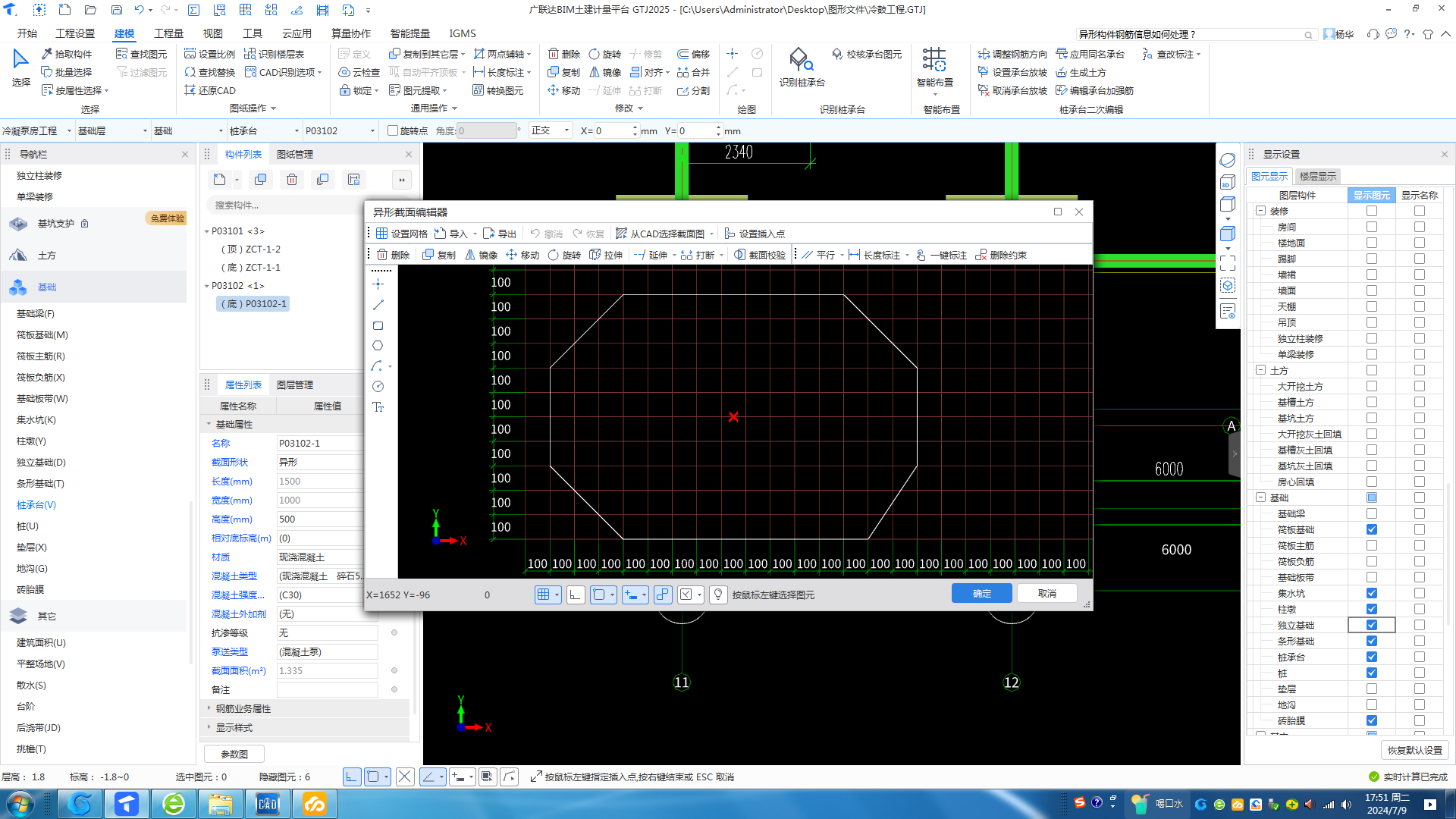Click 校核承台图元 in ribbon
This screenshot has width=1456, height=819.
[867, 54]
